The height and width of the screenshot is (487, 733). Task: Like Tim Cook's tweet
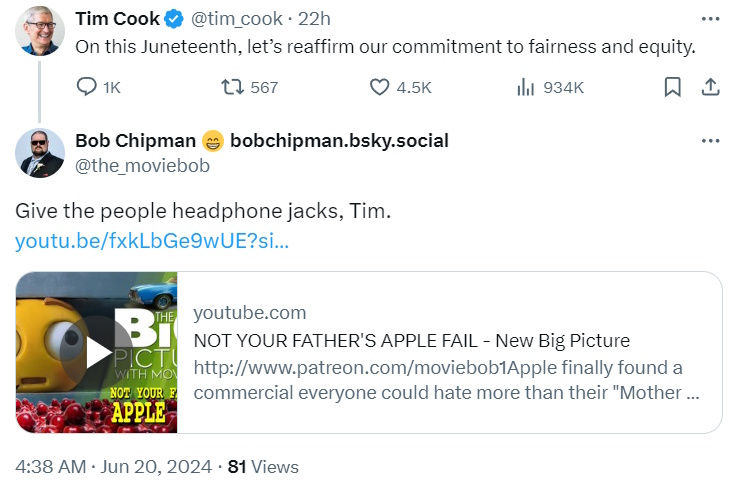(x=379, y=88)
